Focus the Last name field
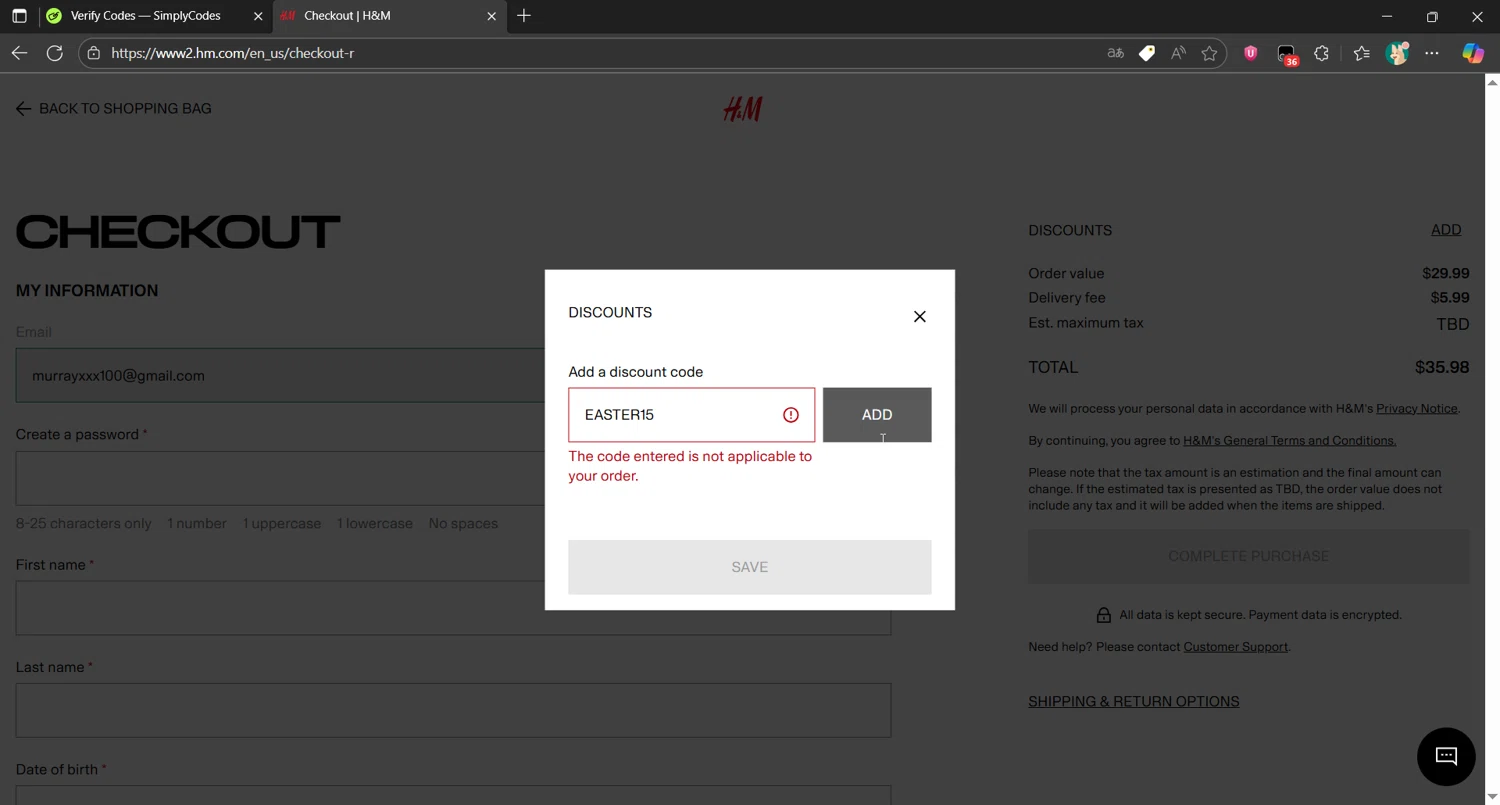This screenshot has height=805, width=1500. (453, 710)
